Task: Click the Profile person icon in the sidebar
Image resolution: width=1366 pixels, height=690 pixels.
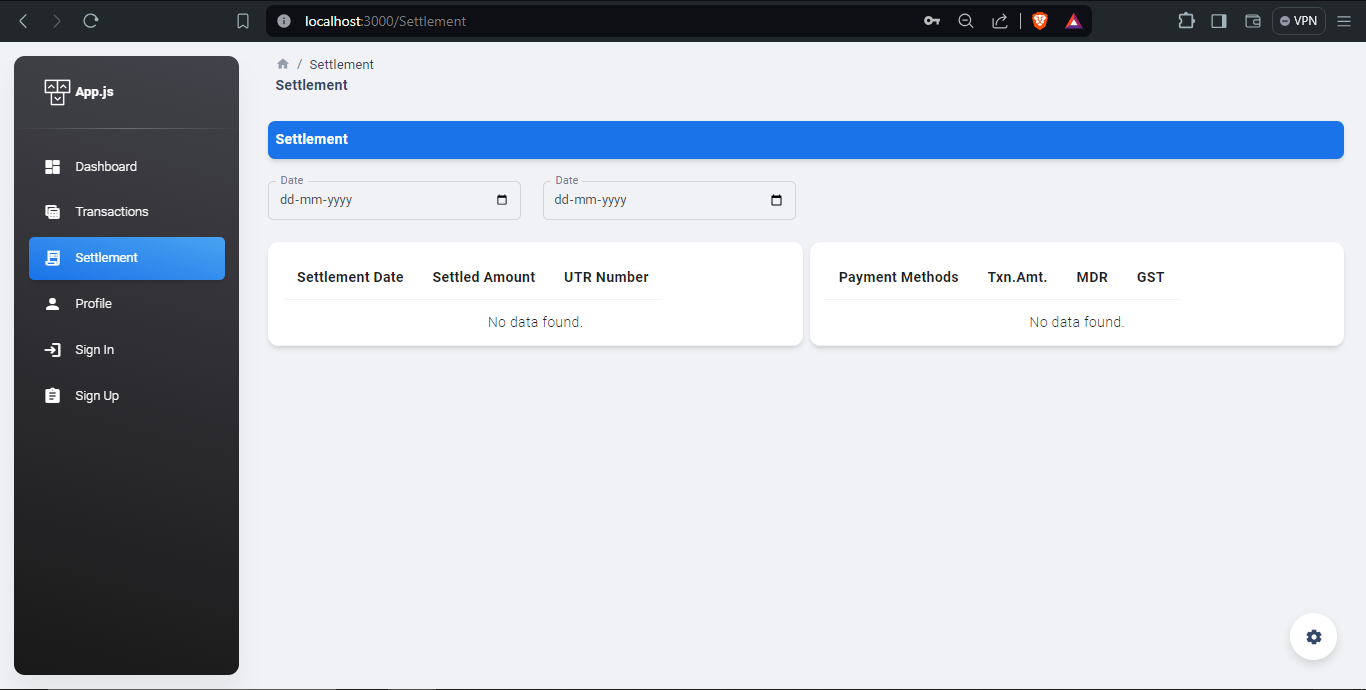Action: point(53,304)
